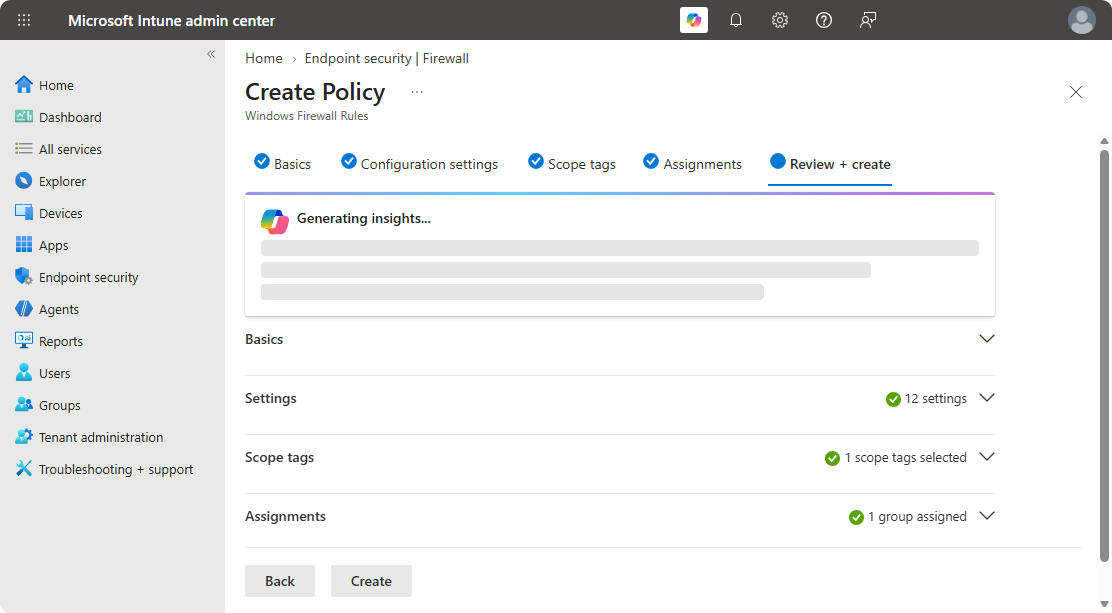Click the '1 group assigned' text

pyautogui.click(x=917, y=517)
